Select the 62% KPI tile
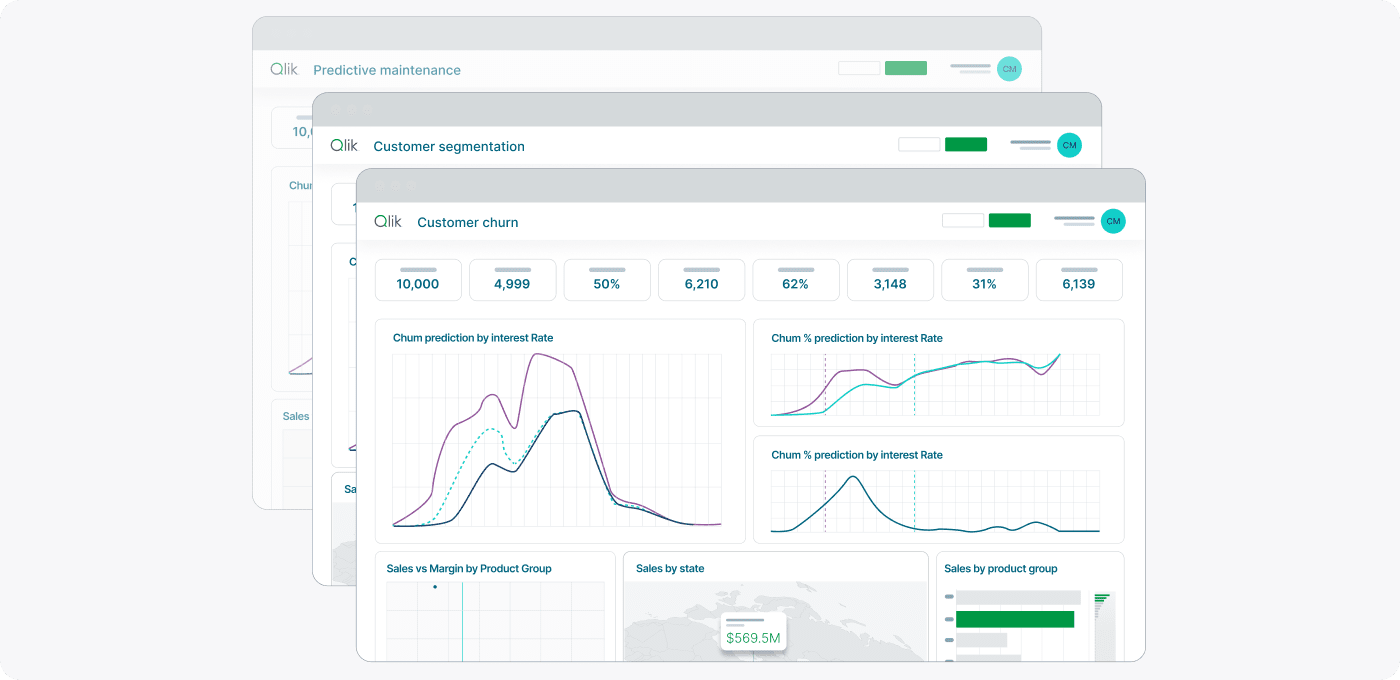 pos(795,281)
